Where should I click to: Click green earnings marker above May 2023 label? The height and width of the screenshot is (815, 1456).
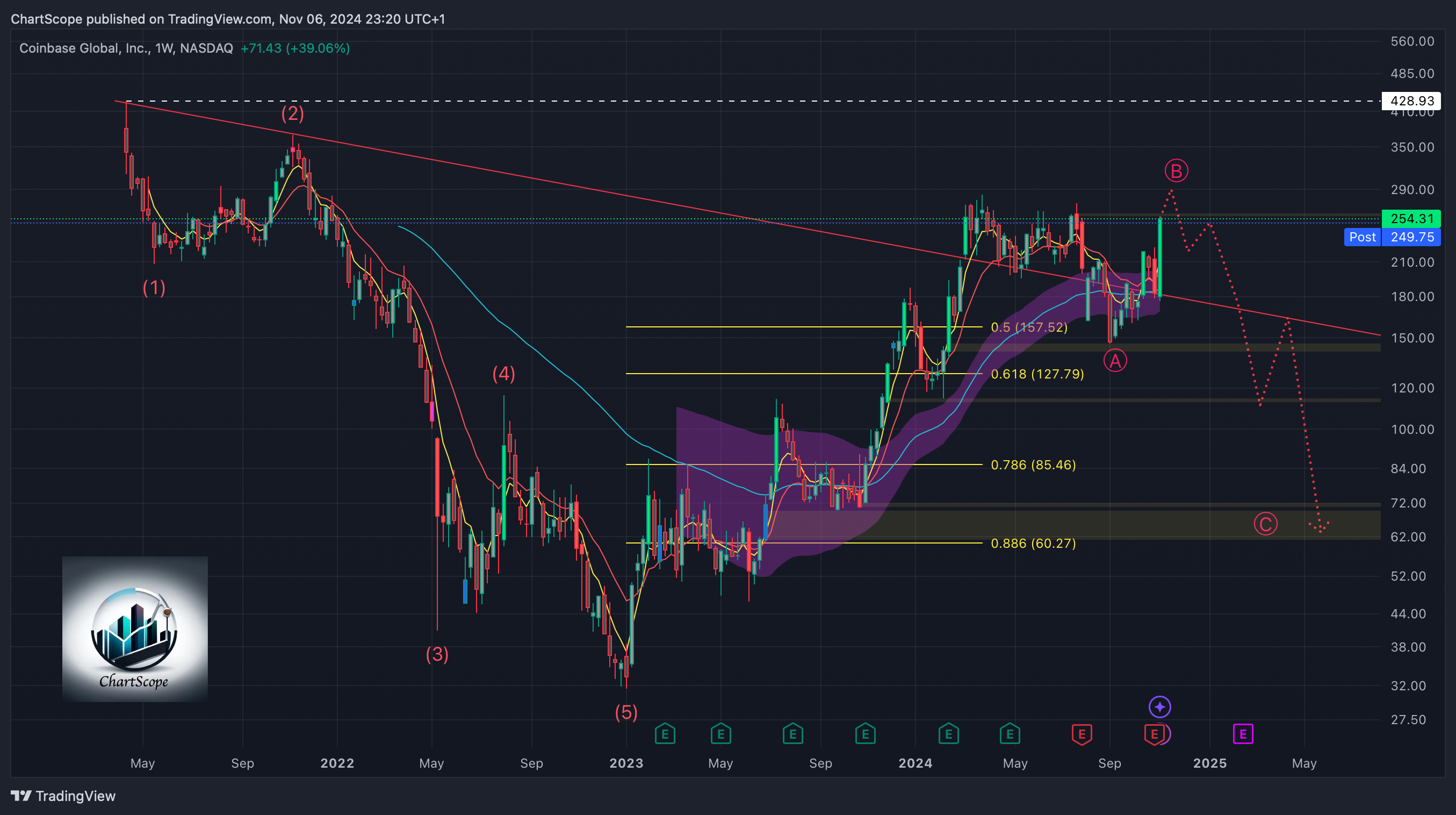[720, 734]
